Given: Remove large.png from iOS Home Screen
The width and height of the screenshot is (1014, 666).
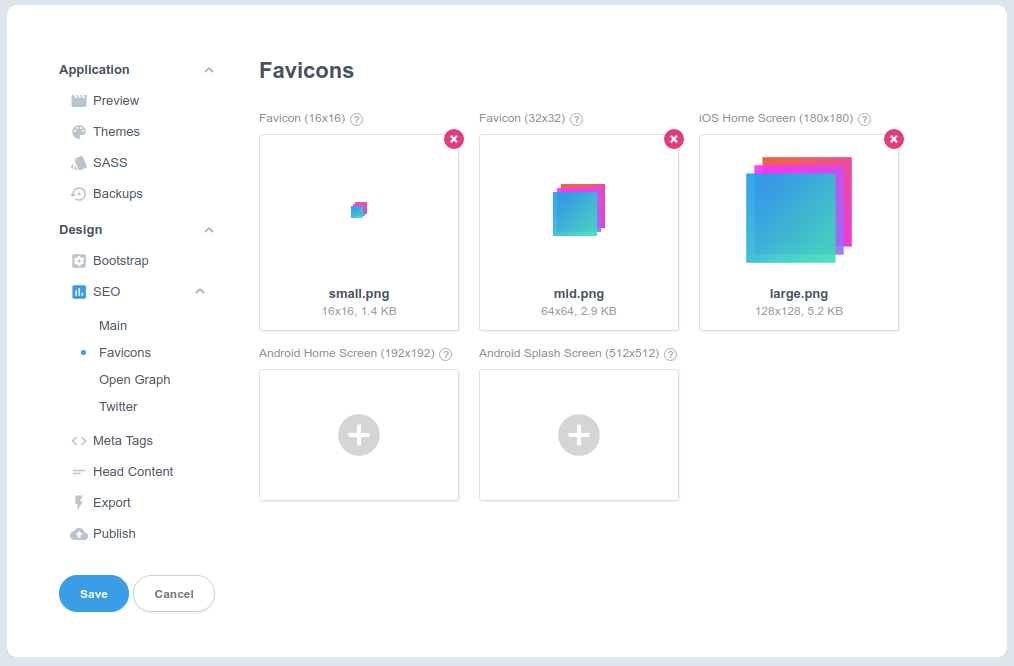Looking at the screenshot, I should tap(893, 139).
